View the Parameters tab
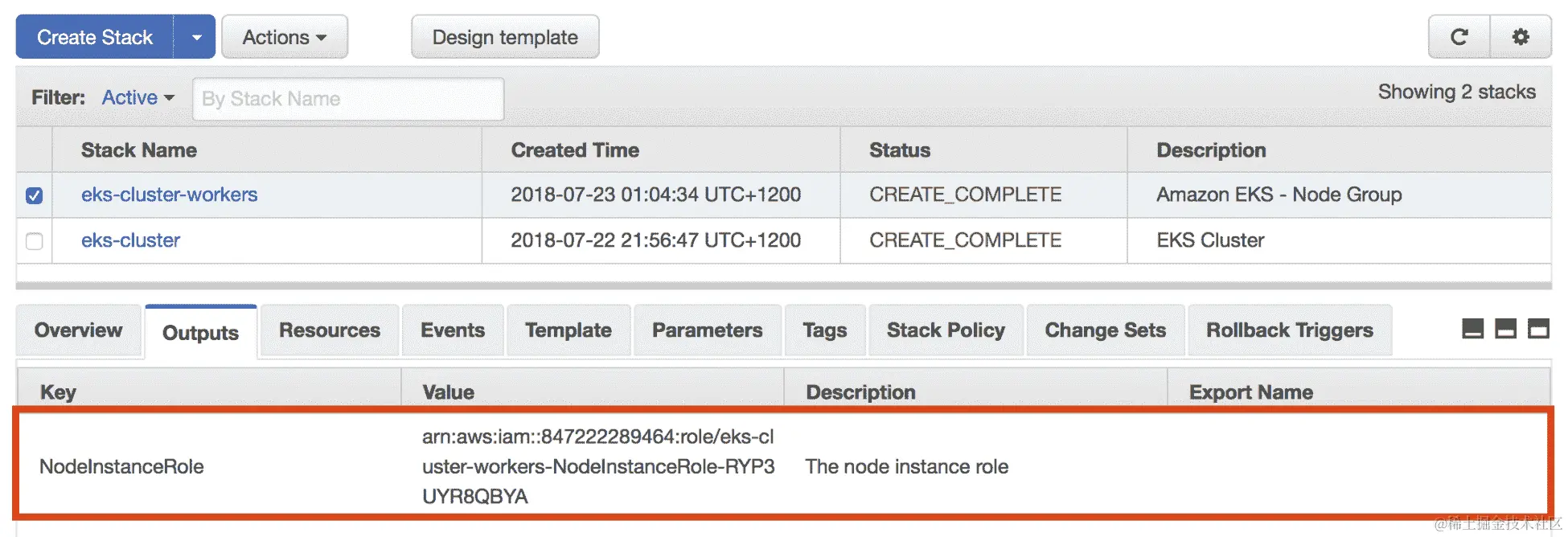This screenshot has width=1568, height=537. (x=707, y=330)
